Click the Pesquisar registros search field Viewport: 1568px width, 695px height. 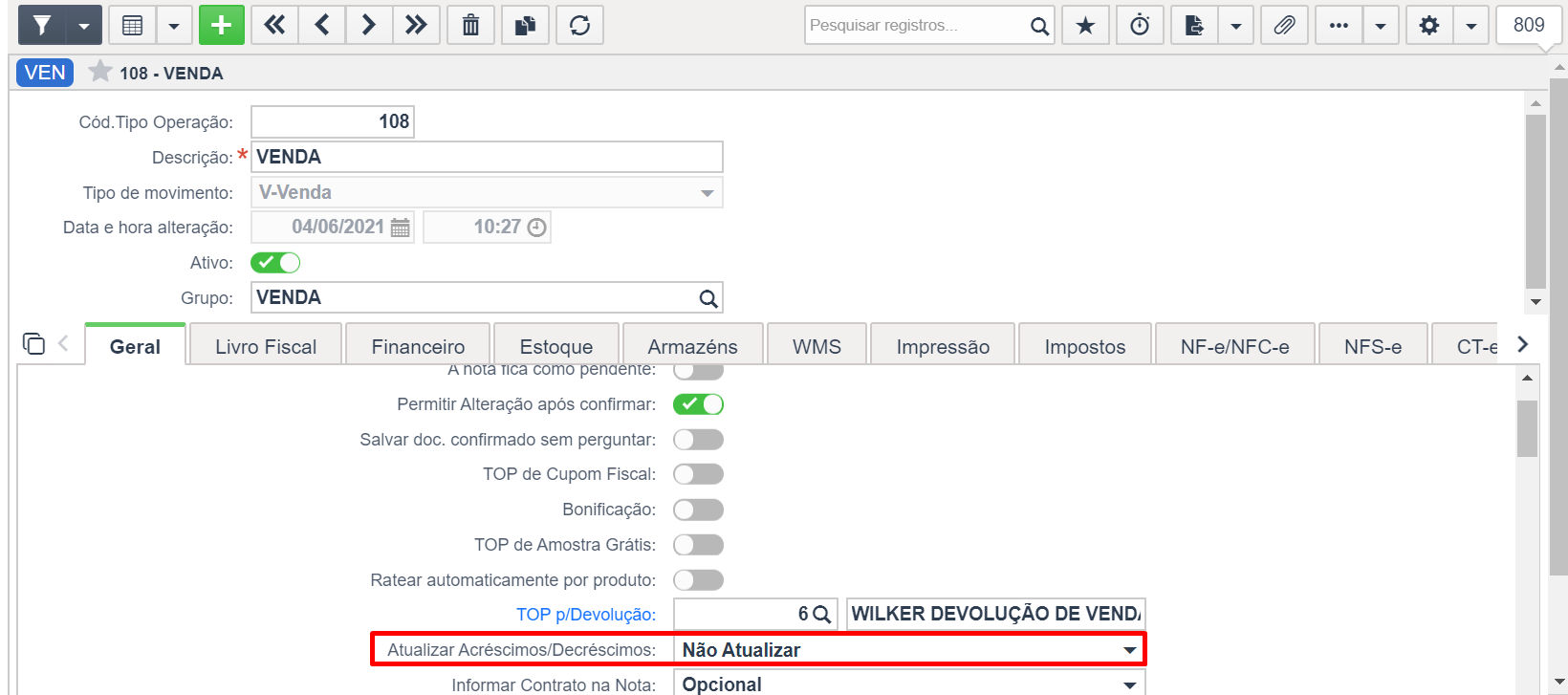(x=915, y=25)
